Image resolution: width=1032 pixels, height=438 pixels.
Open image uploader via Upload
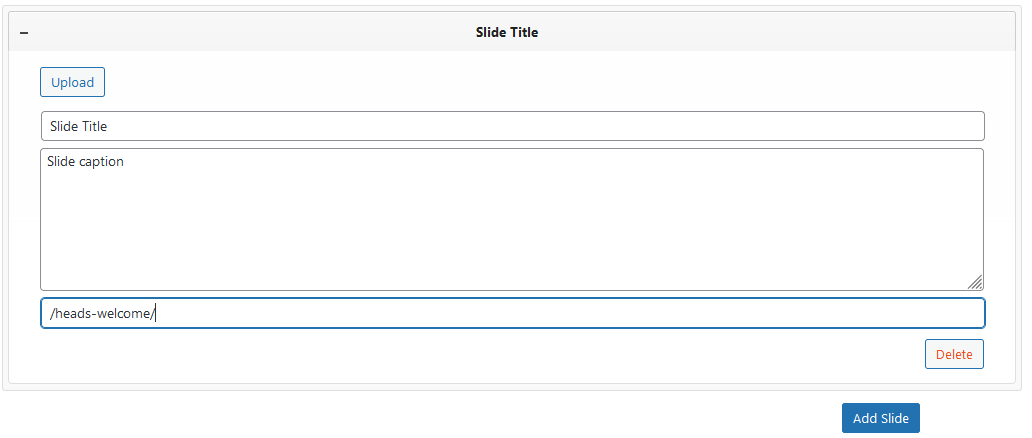(x=72, y=82)
